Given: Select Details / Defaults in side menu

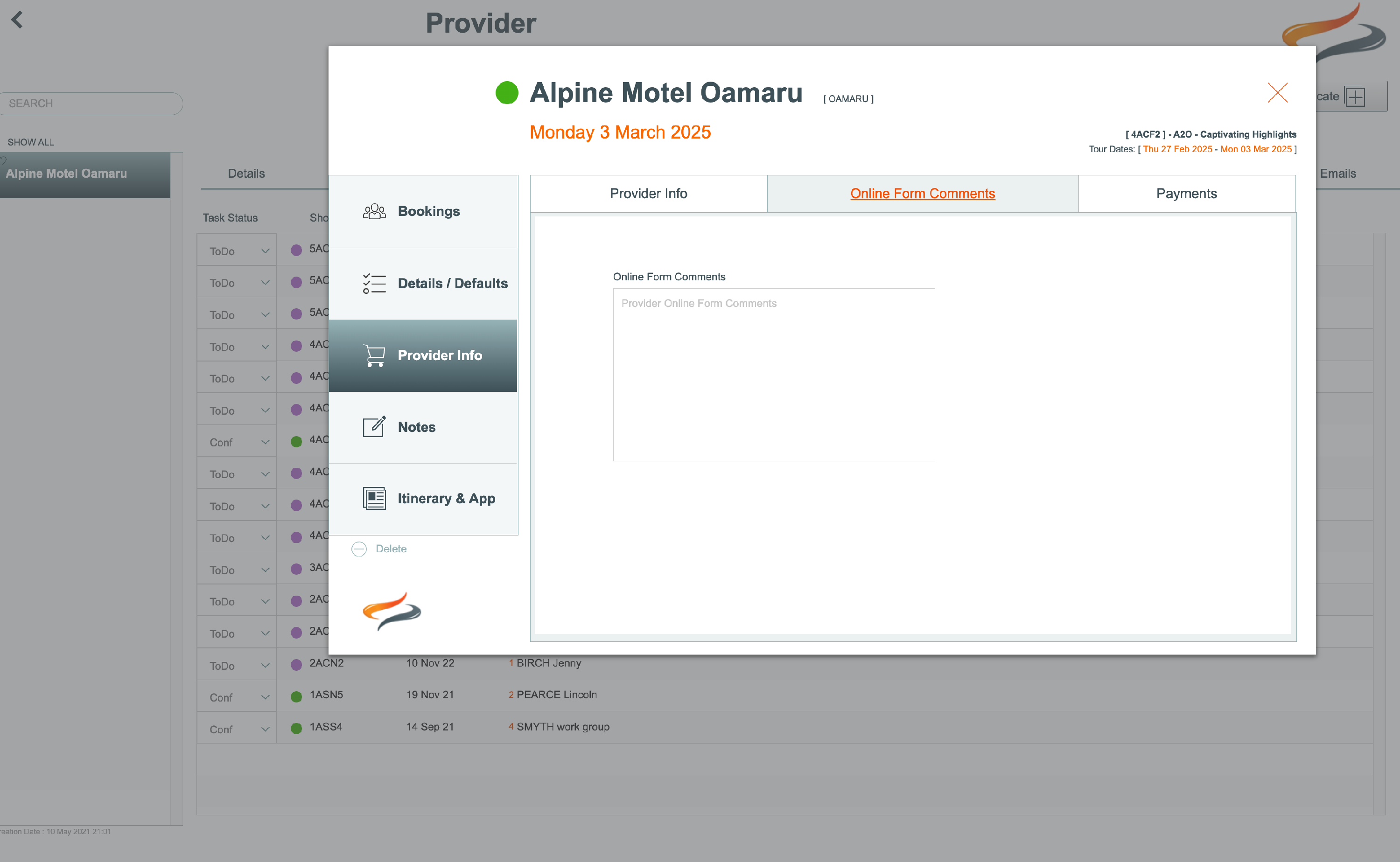Looking at the screenshot, I should pos(423,283).
